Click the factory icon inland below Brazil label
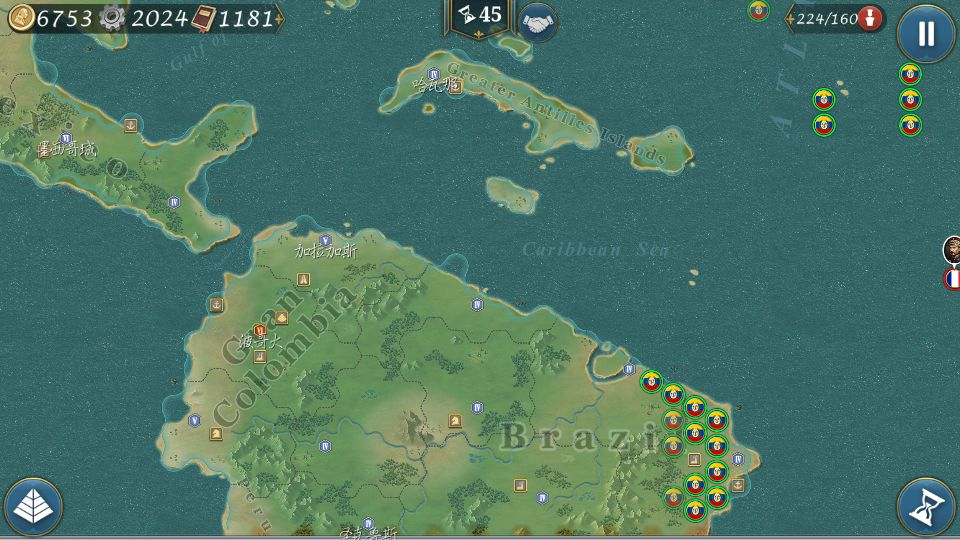Viewport: 960px width, 540px height. tap(520, 486)
